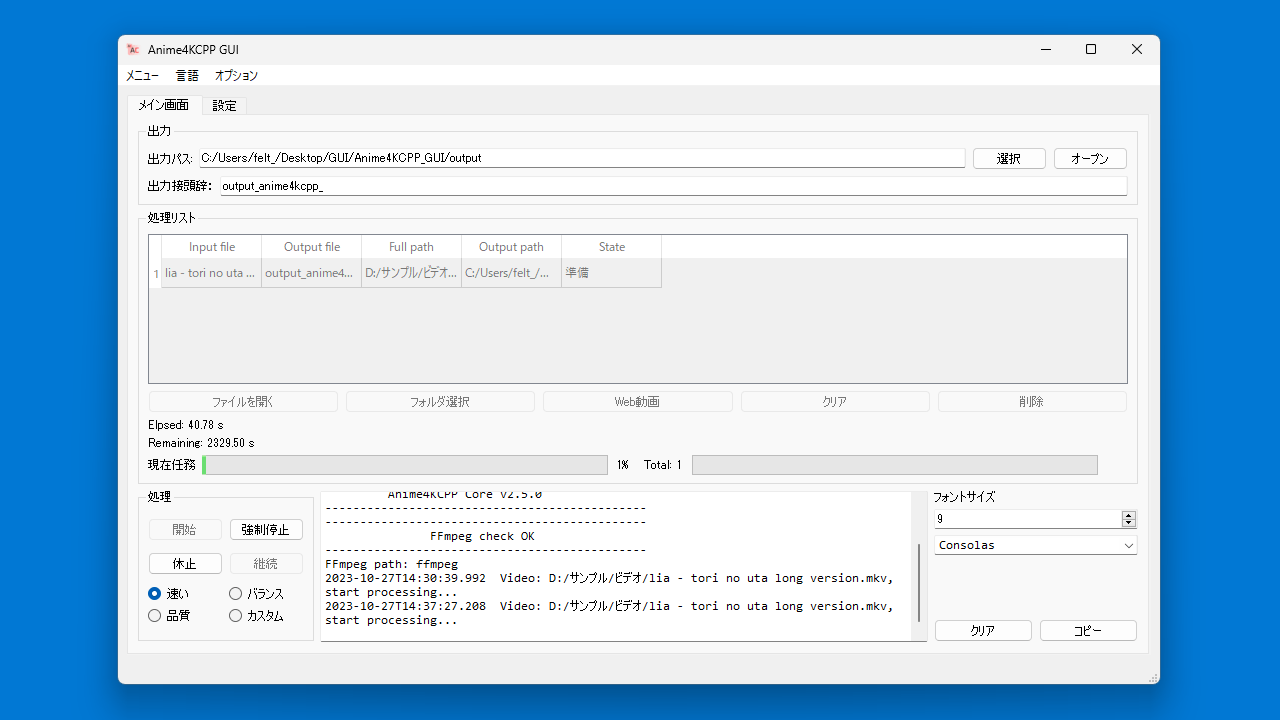Viewport: 1280px width, 720px height.
Task: Click the クリア button under the list
Action: [835, 402]
